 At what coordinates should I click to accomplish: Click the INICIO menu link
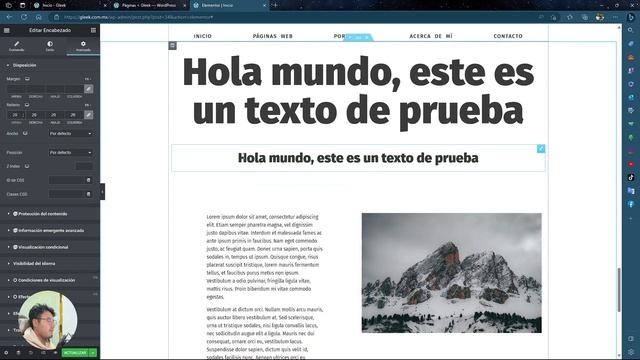[202, 36]
